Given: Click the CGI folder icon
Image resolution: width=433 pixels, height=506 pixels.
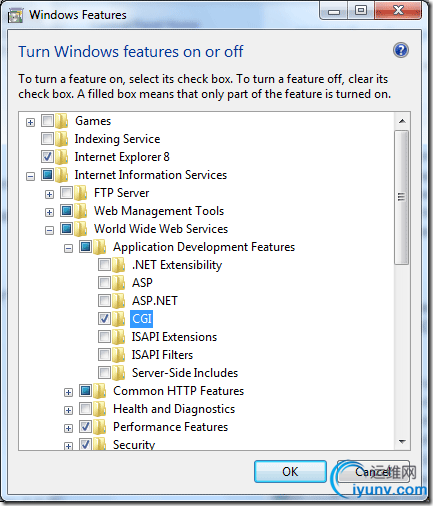Looking at the screenshot, I should coord(119,319).
